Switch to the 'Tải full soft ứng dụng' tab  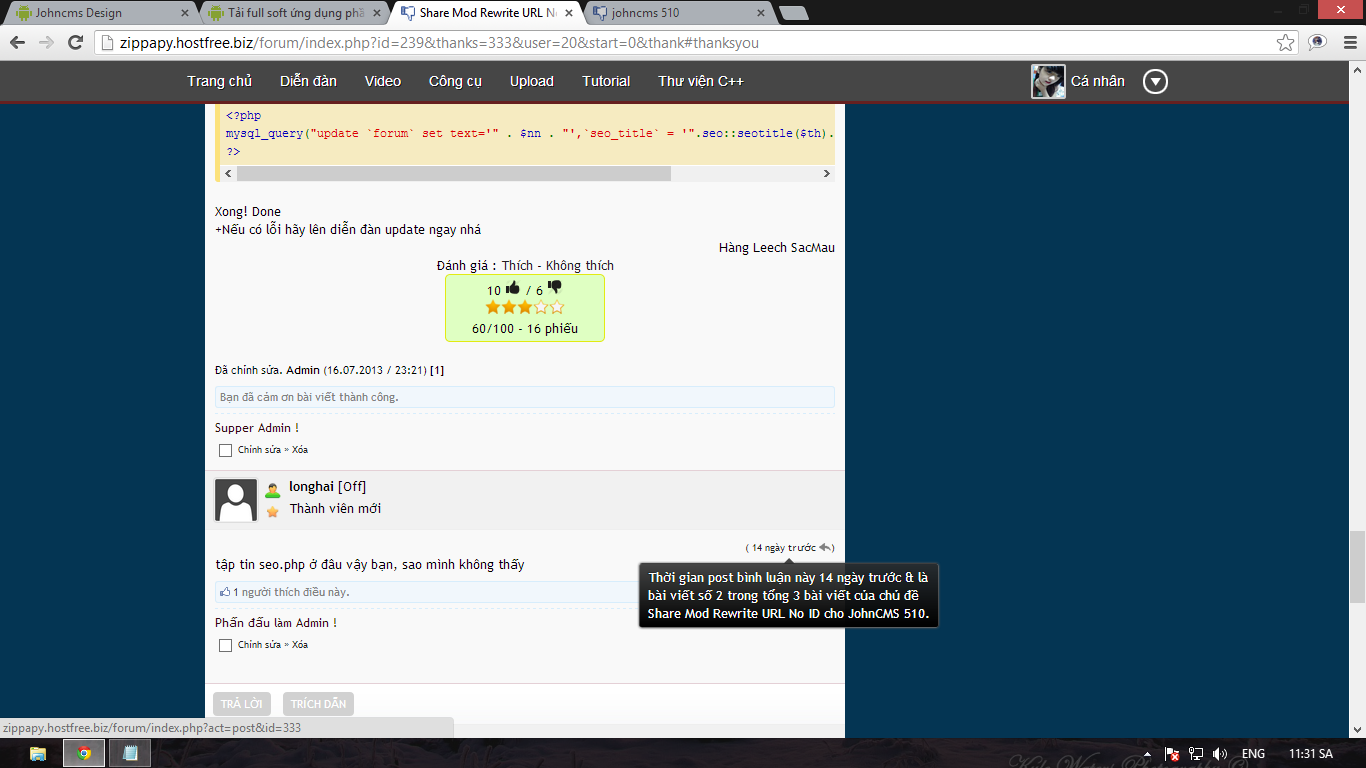pyautogui.click(x=290, y=13)
